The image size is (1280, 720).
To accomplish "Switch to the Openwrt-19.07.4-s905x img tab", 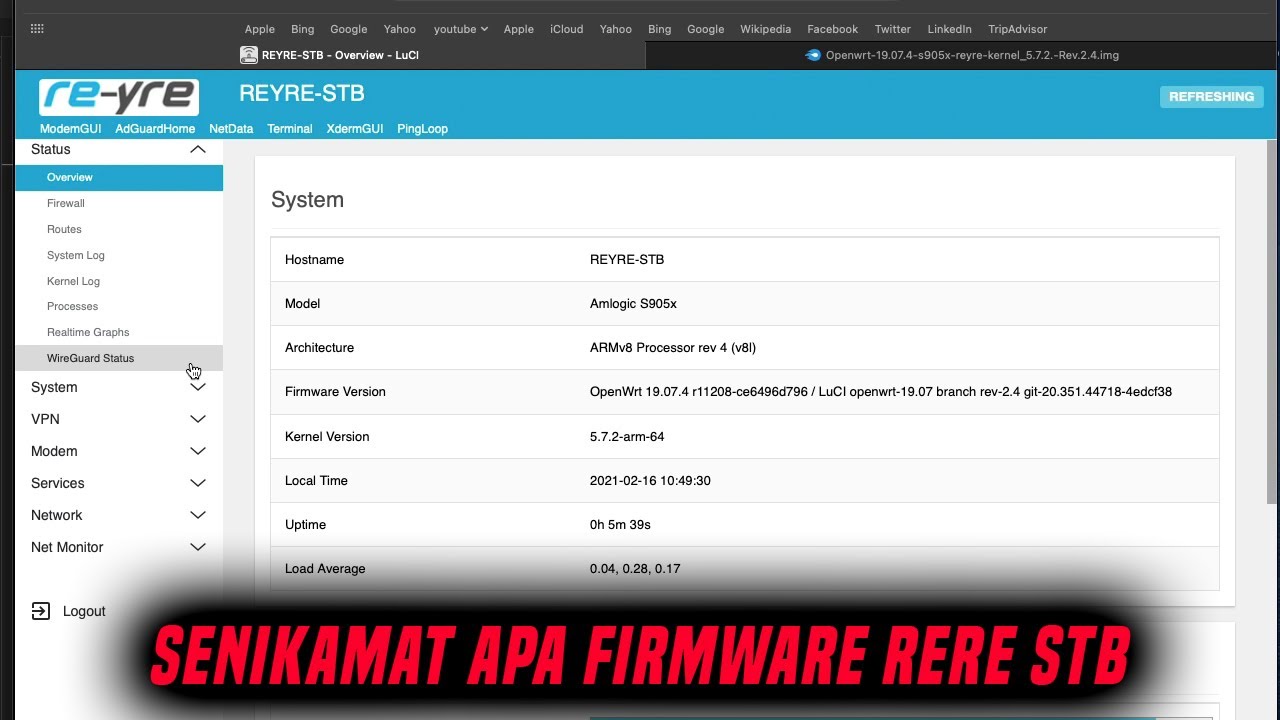I will pos(962,55).
